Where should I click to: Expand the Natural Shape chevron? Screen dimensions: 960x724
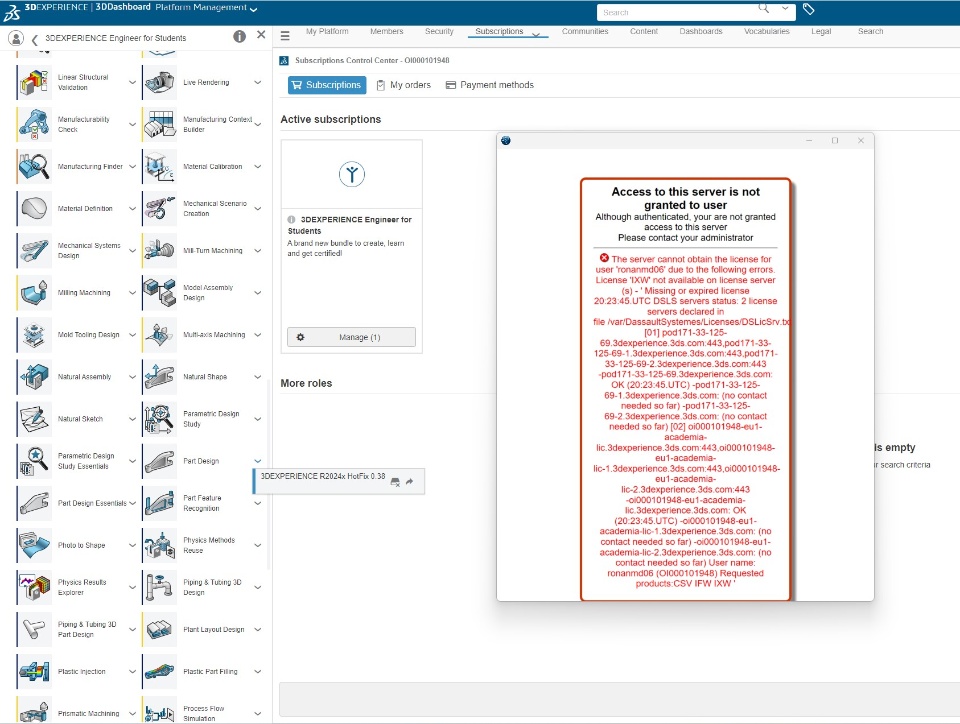pyautogui.click(x=258, y=377)
